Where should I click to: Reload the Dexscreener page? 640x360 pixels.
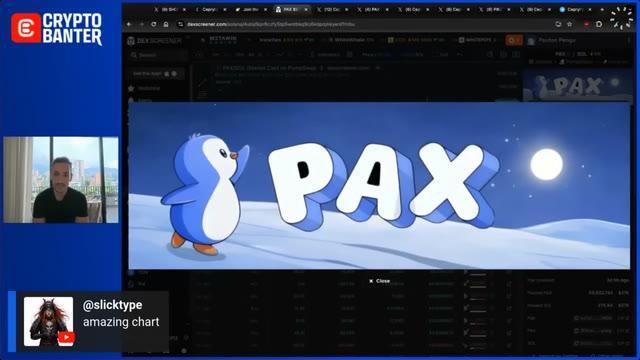(x=153, y=24)
